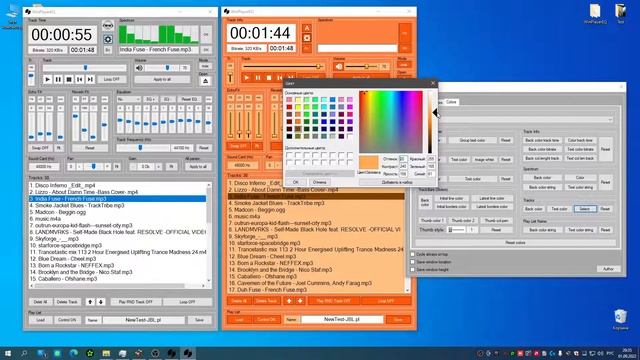The height and width of the screenshot is (360, 640).
Task: Open the Windows Start menu
Action: point(8,353)
